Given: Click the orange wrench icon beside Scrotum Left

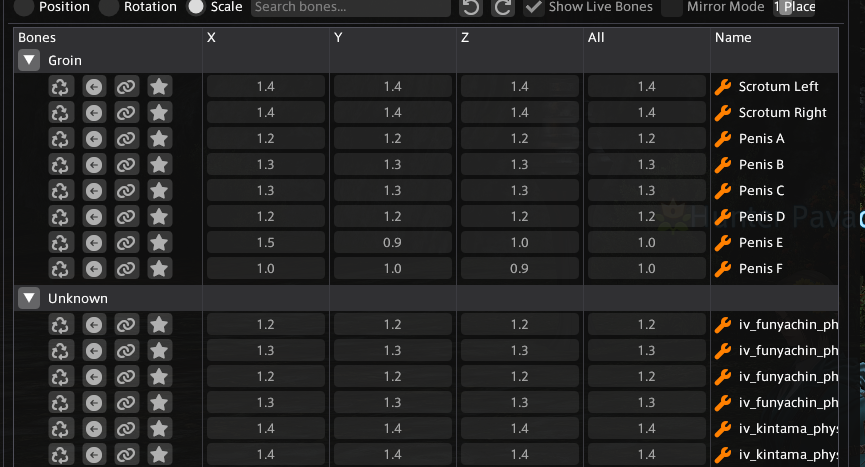Looking at the screenshot, I should coord(723,87).
